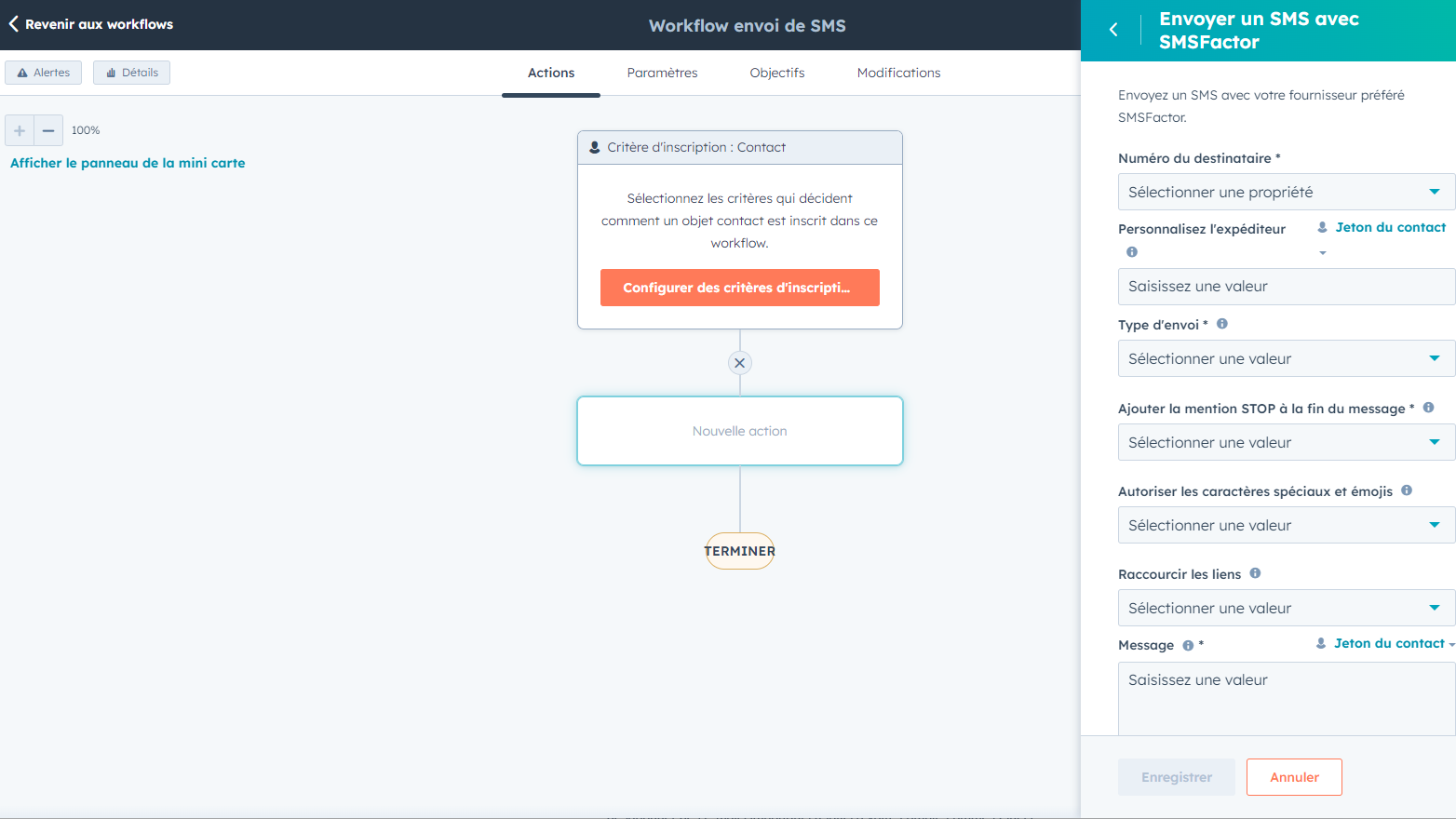
Task: Click the zoom in plus icon
Action: tap(20, 131)
